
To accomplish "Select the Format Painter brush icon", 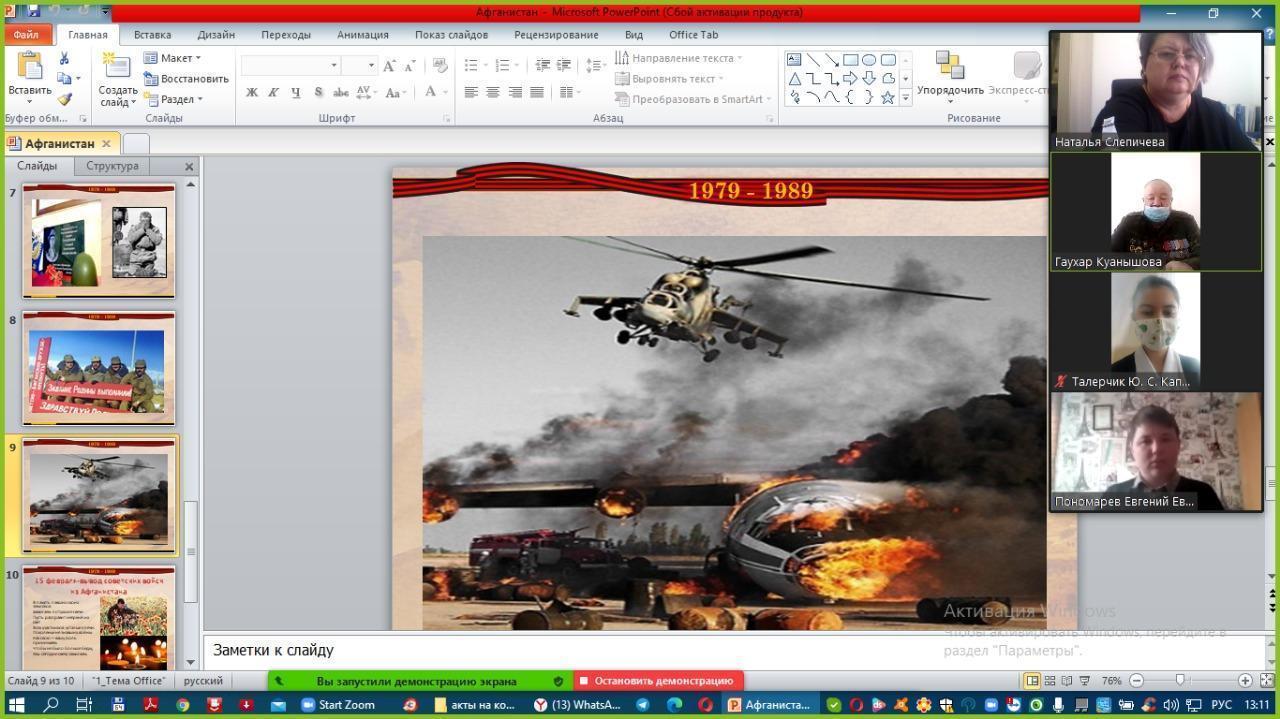I will pyautogui.click(x=64, y=99).
